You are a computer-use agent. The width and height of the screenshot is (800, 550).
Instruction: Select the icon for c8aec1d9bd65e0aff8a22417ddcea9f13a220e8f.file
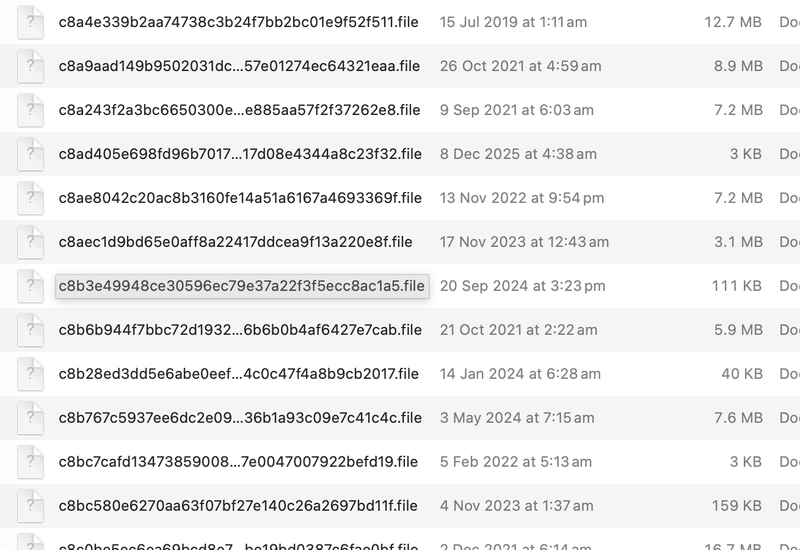(30, 242)
